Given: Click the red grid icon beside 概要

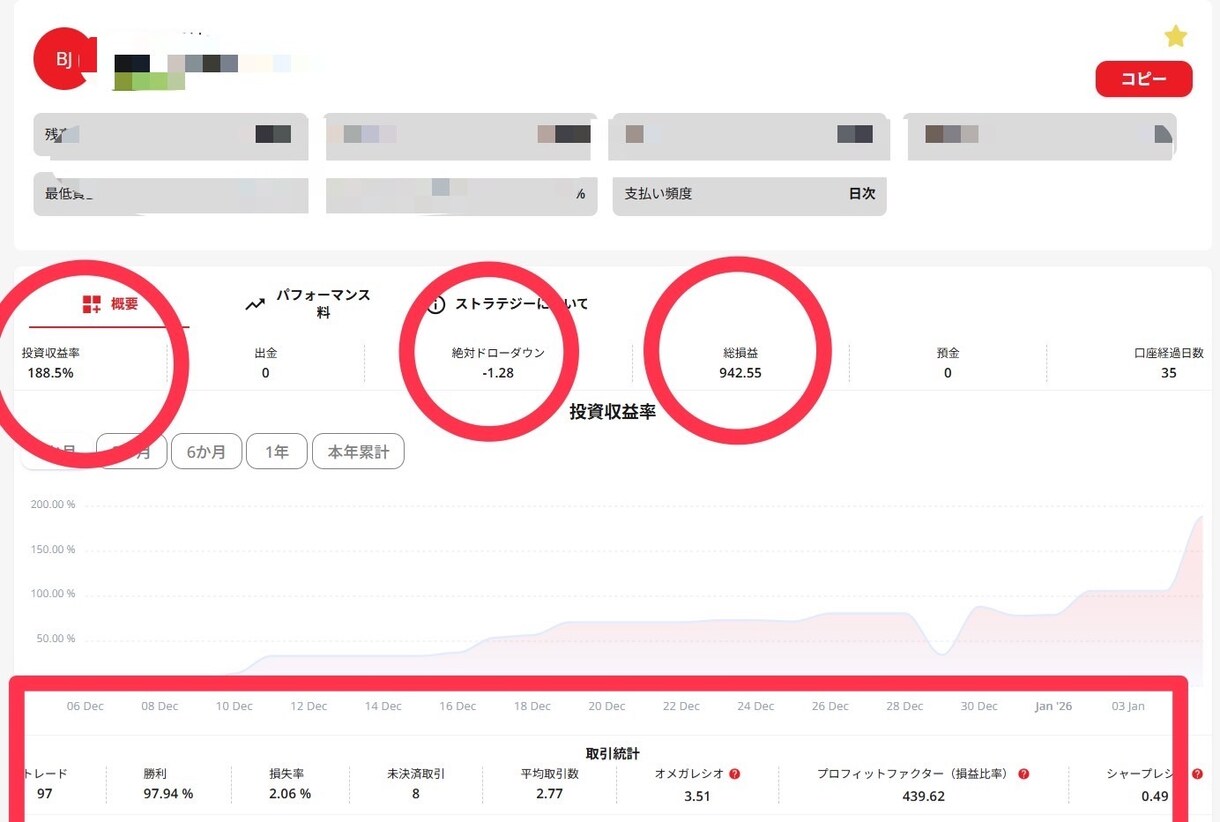Looking at the screenshot, I should tap(92, 304).
